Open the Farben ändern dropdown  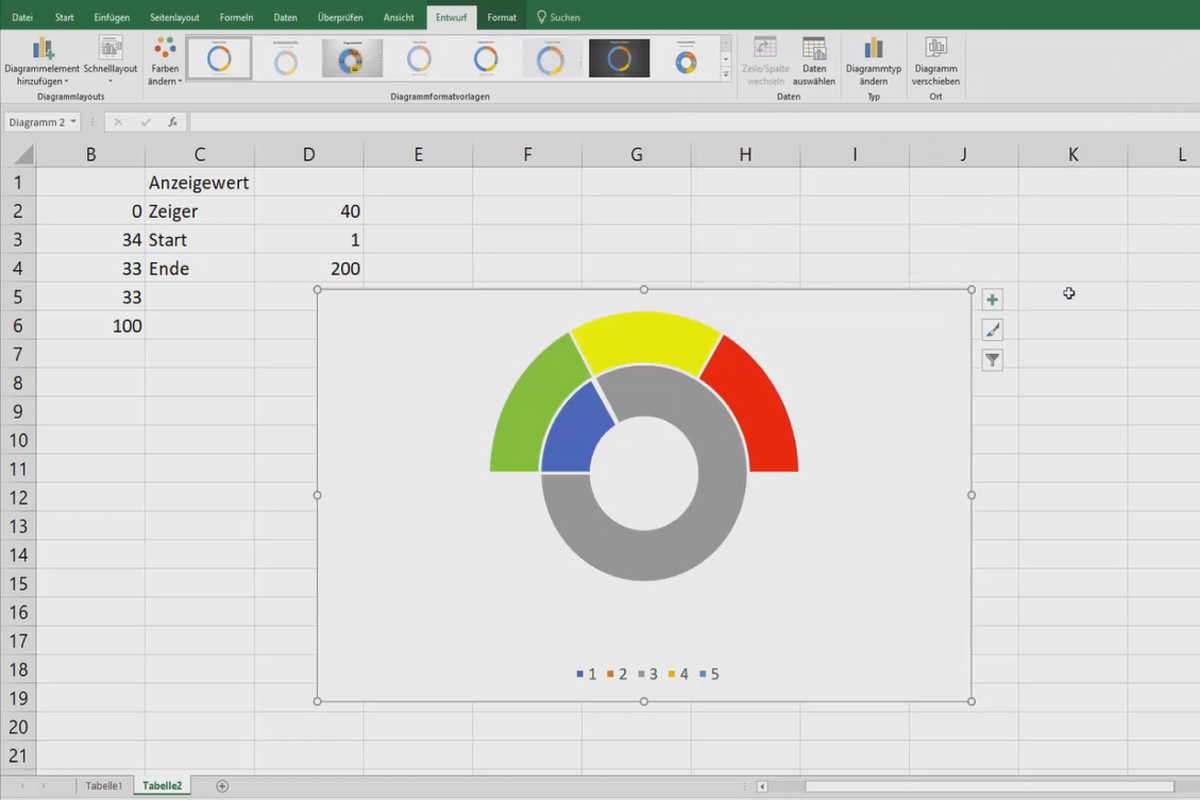point(164,60)
